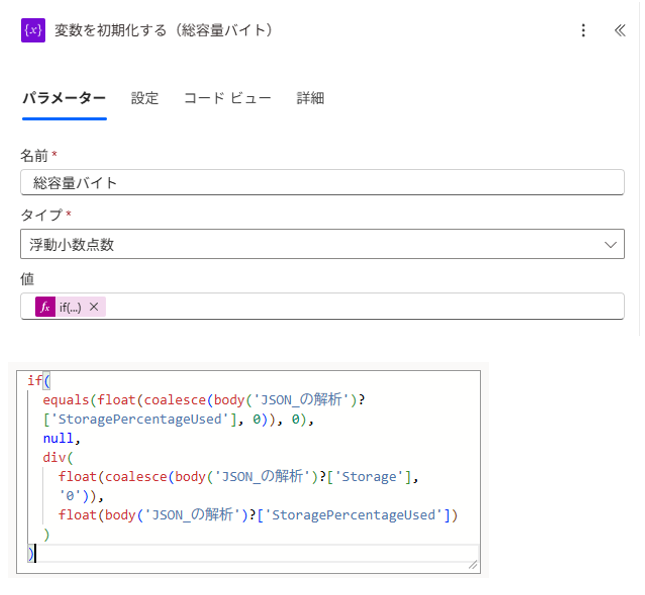Click the fx expression icon in value field

coord(45,307)
